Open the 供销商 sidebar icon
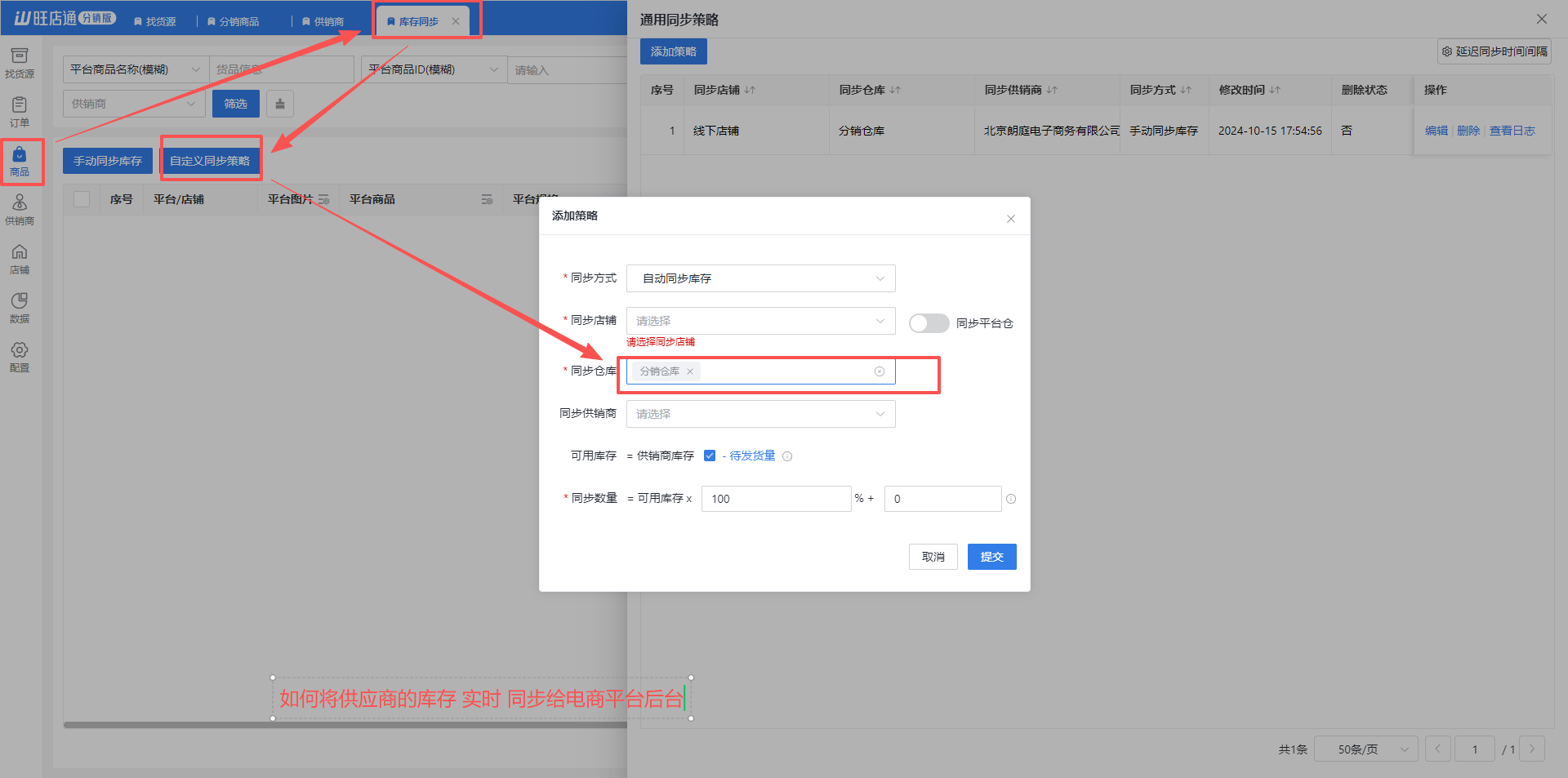1568x778 pixels. 20,210
